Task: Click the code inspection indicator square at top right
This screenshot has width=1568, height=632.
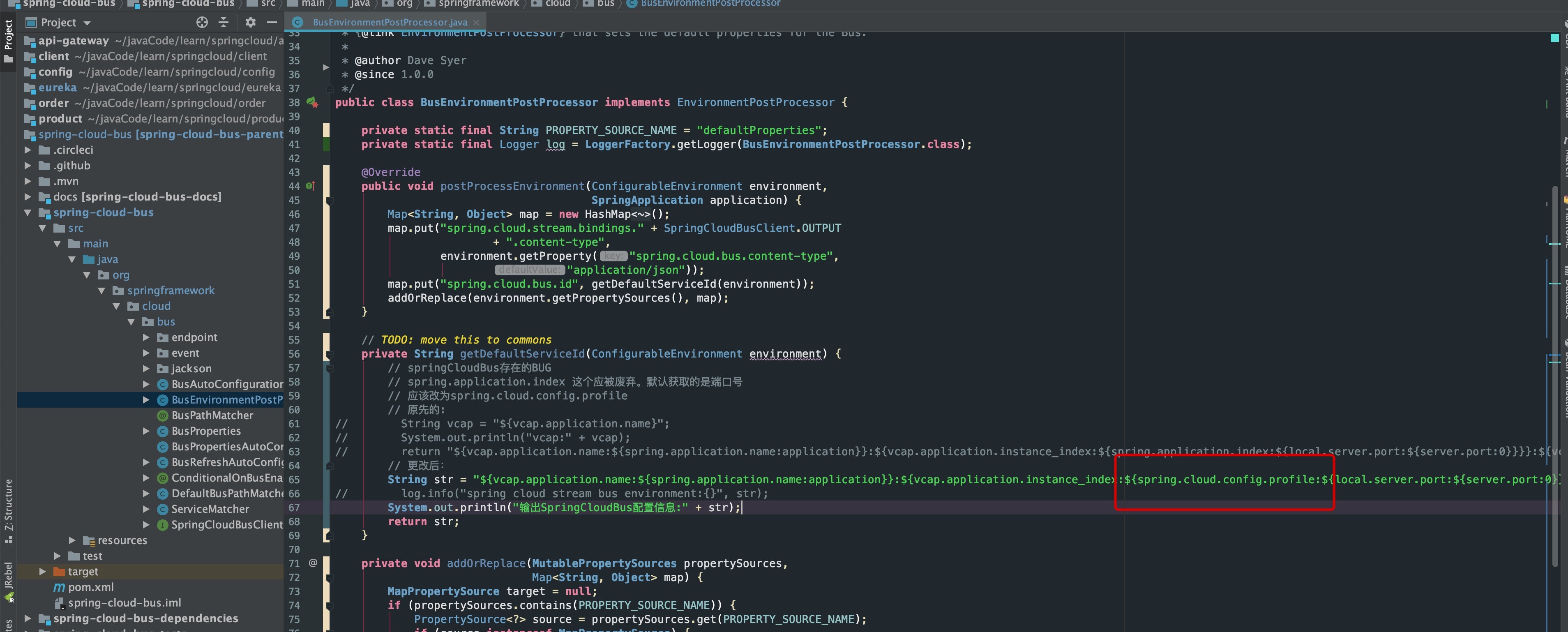Action: tap(1554, 38)
